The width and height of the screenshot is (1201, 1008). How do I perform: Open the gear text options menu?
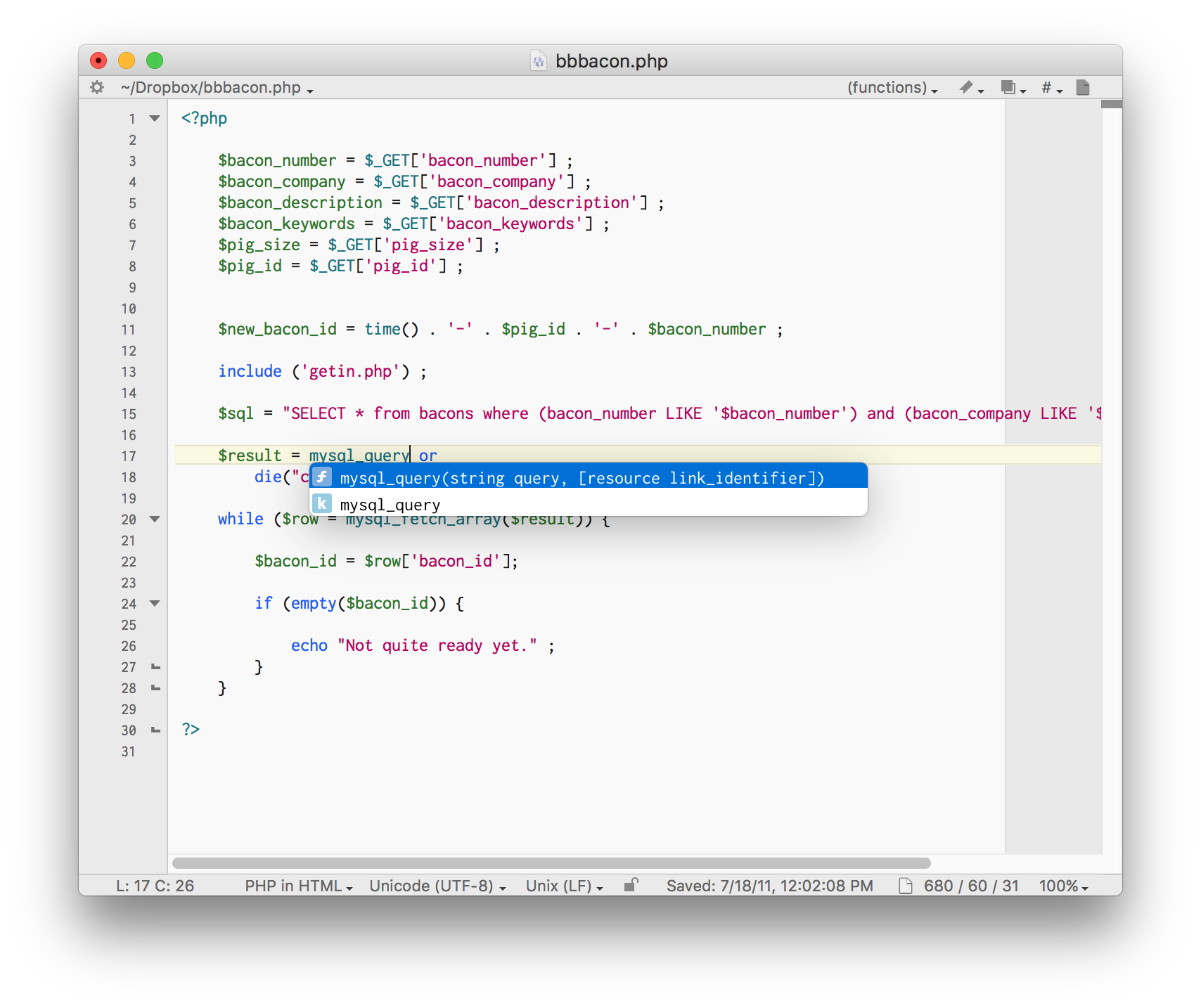(x=97, y=87)
